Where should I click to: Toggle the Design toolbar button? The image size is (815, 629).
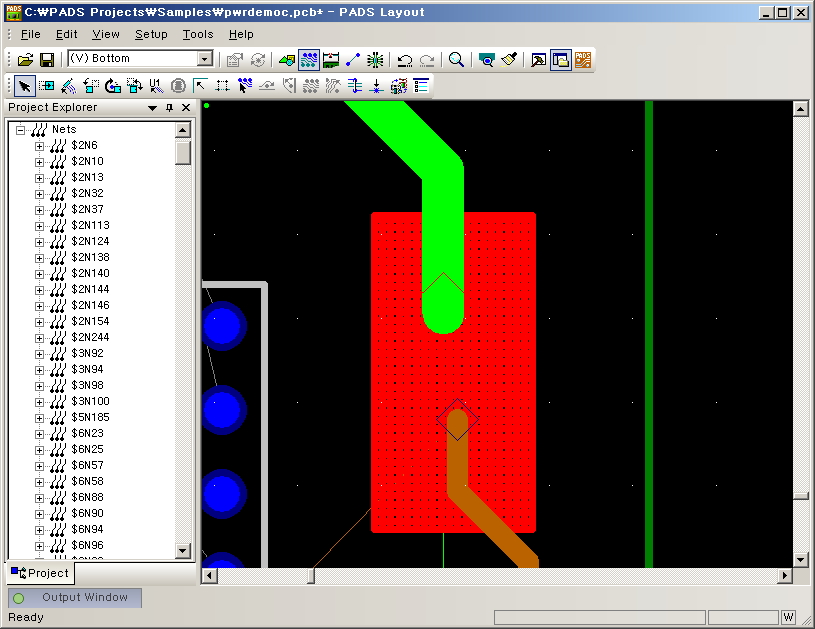309,60
